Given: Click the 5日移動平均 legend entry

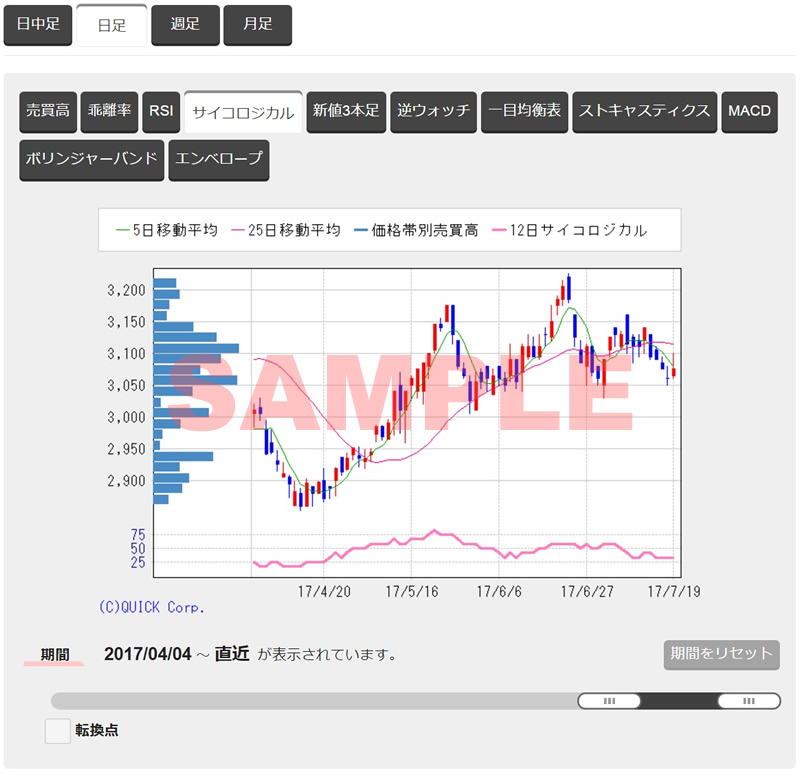Looking at the screenshot, I should pos(167,230).
